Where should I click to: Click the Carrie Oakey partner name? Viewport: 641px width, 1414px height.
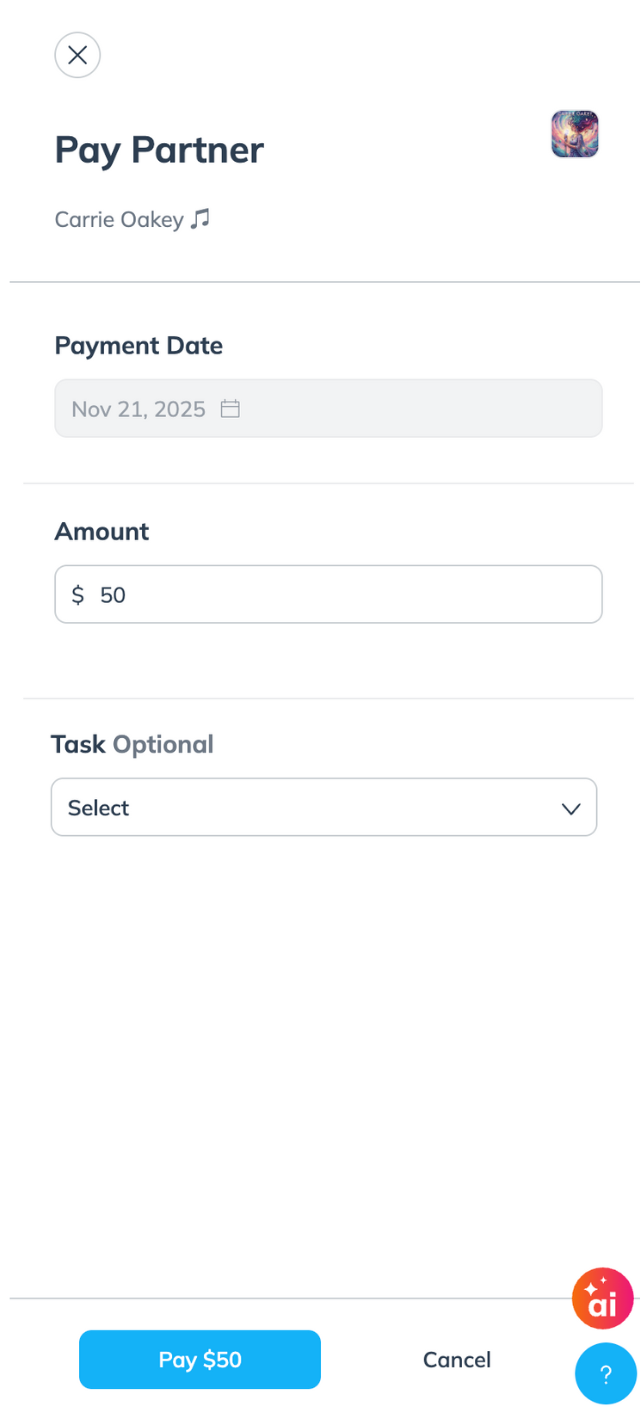(x=119, y=219)
